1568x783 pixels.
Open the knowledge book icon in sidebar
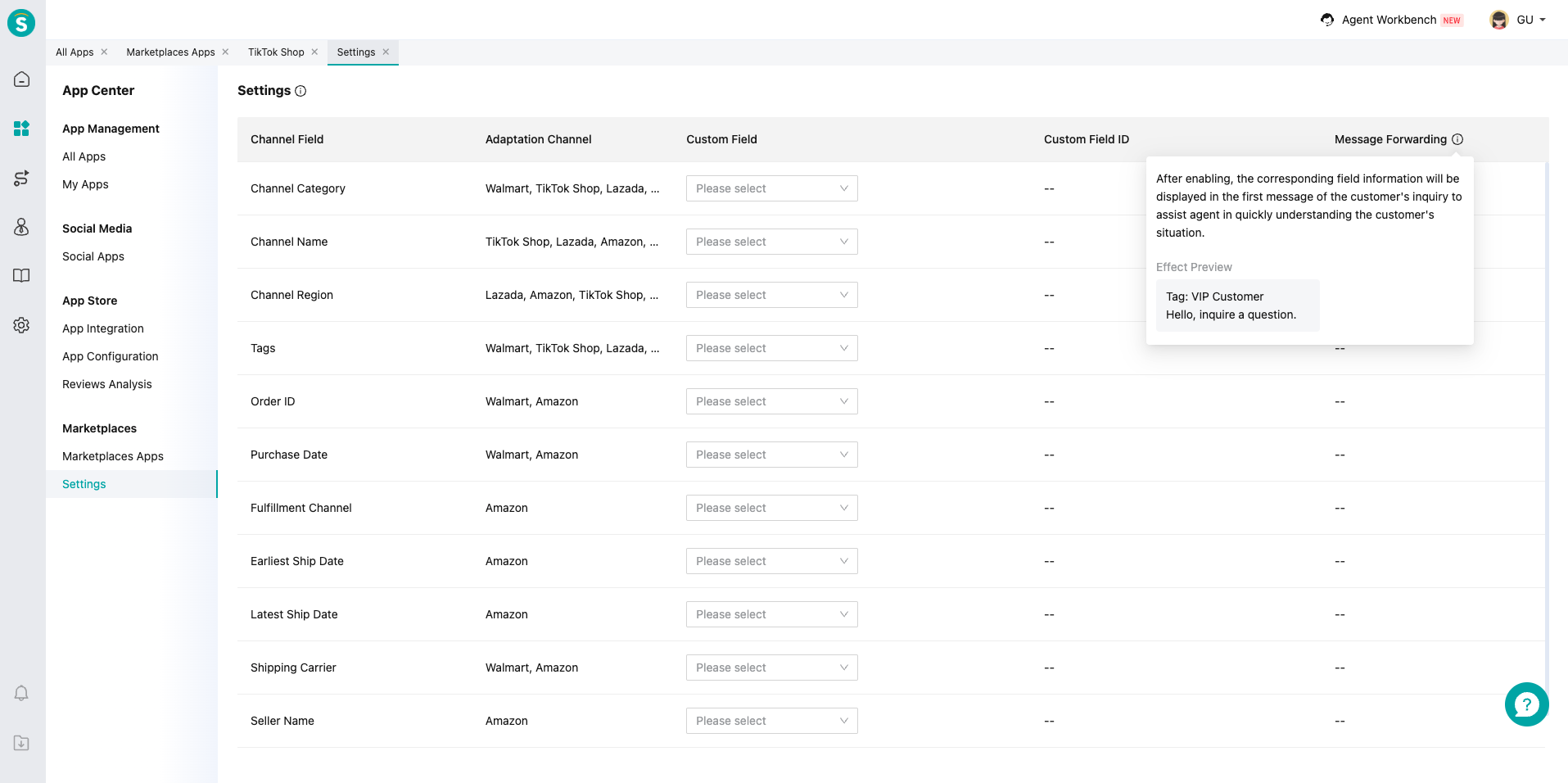(22, 276)
